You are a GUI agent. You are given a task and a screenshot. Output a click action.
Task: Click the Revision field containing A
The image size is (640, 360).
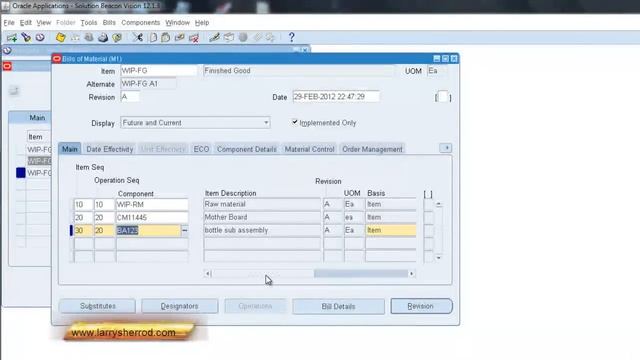[x=130, y=97]
